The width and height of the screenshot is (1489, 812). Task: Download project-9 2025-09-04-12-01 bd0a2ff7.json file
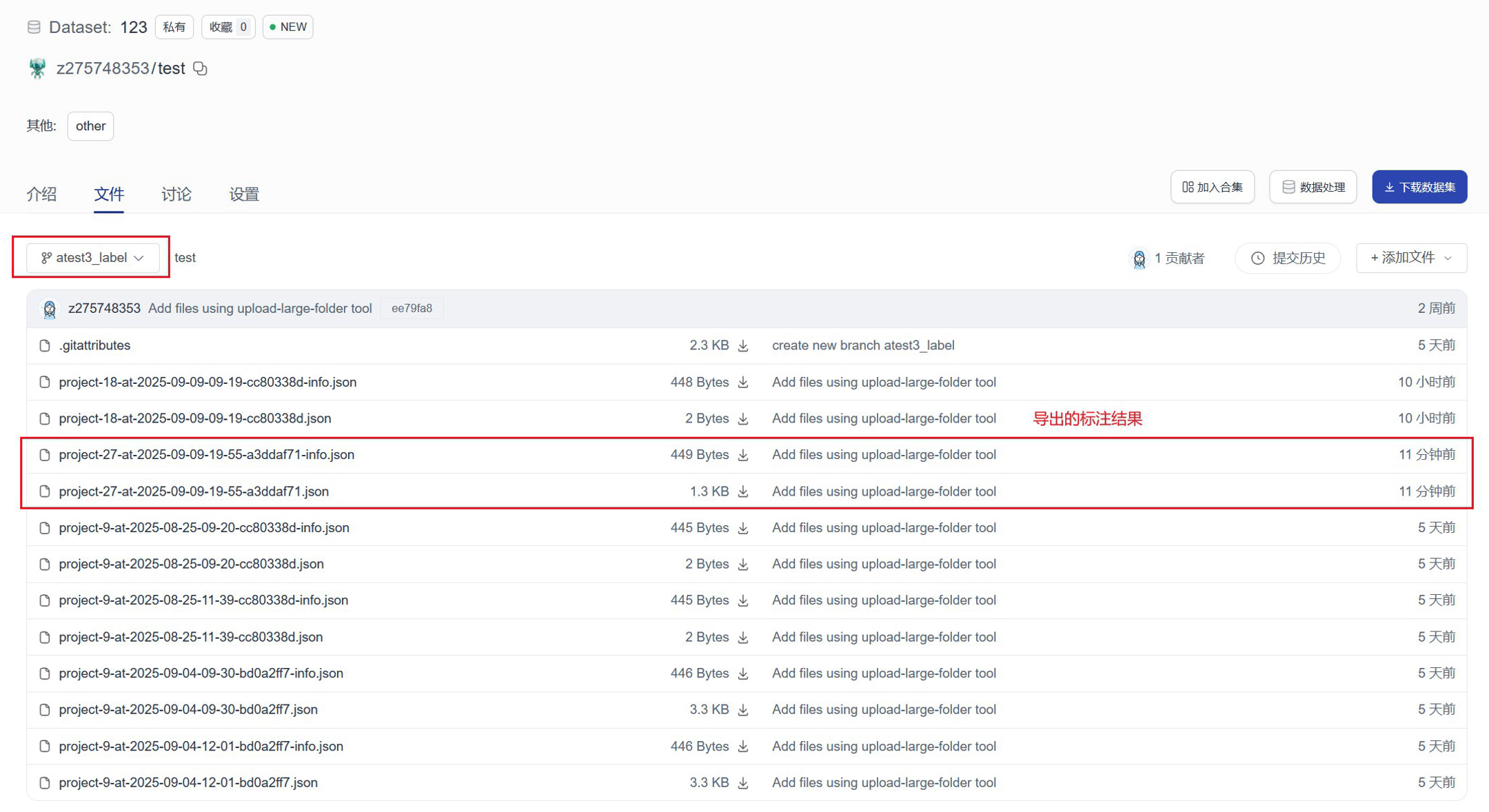tap(743, 782)
